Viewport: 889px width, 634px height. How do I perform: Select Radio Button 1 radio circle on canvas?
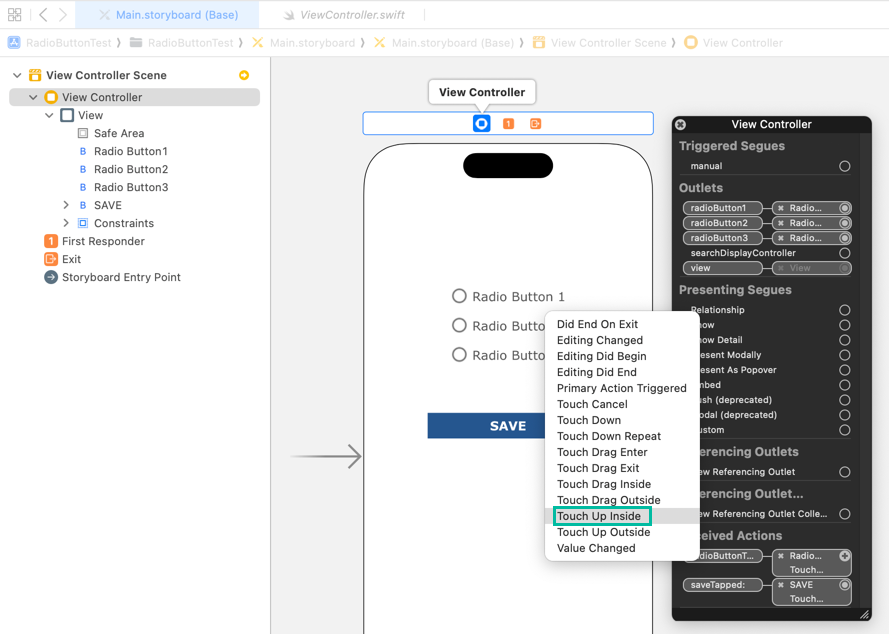point(459,296)
